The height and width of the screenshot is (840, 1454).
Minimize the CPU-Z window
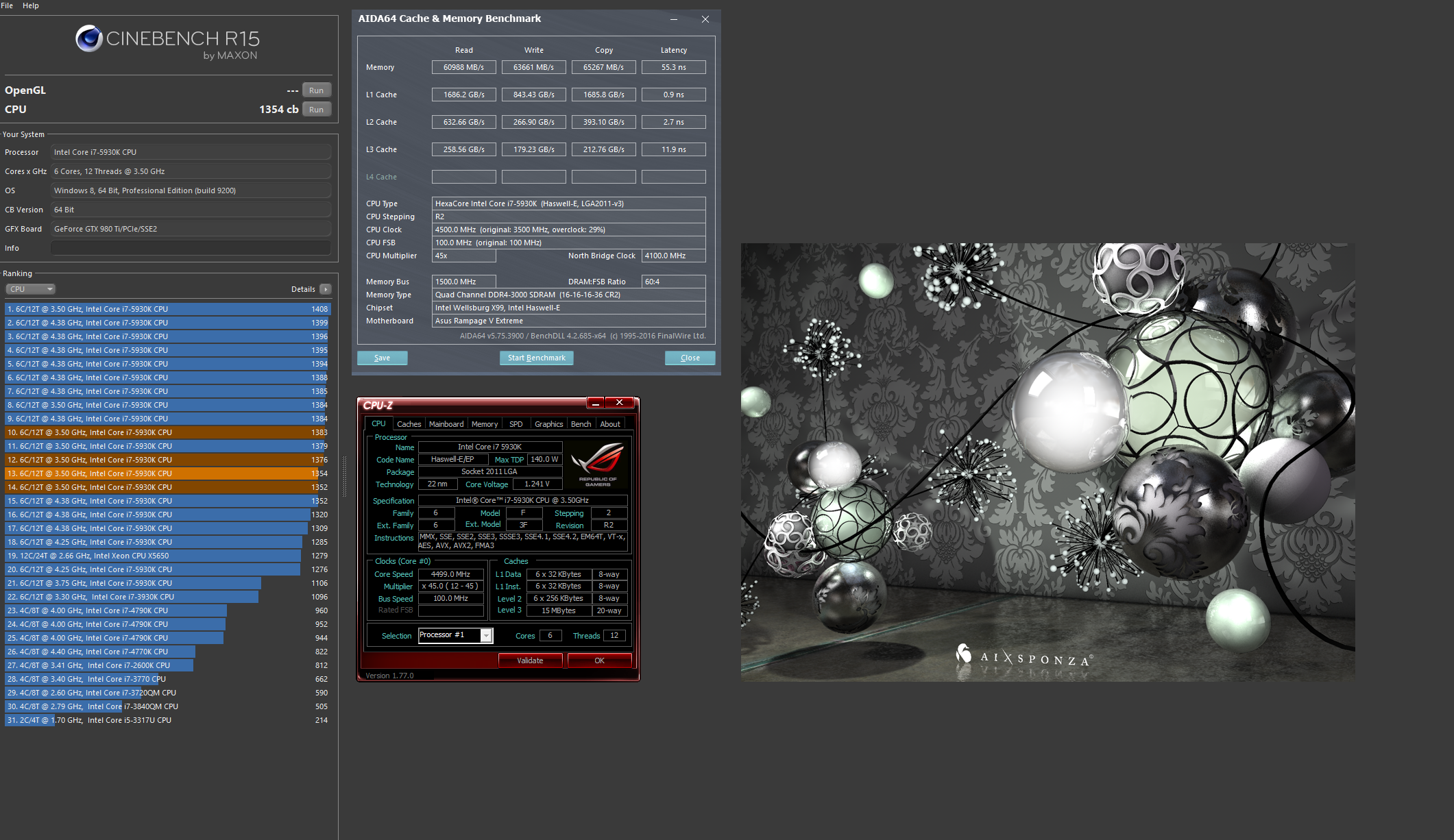coord(596,403)
